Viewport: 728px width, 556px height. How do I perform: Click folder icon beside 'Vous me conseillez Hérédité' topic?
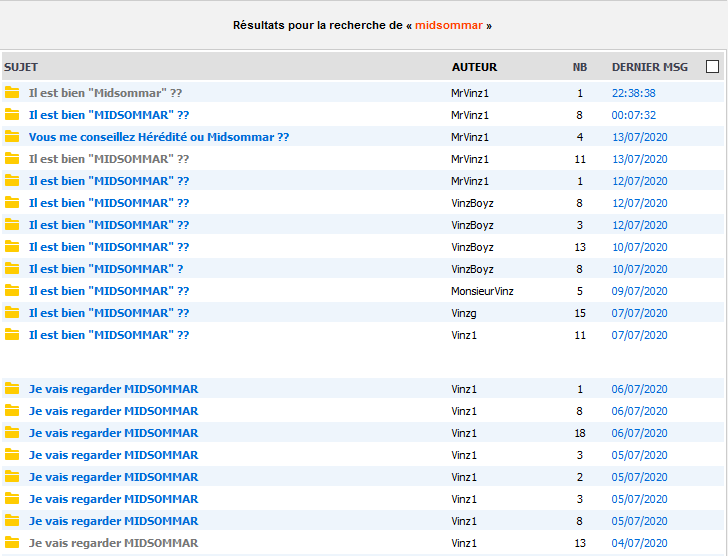tap(12, 137)
